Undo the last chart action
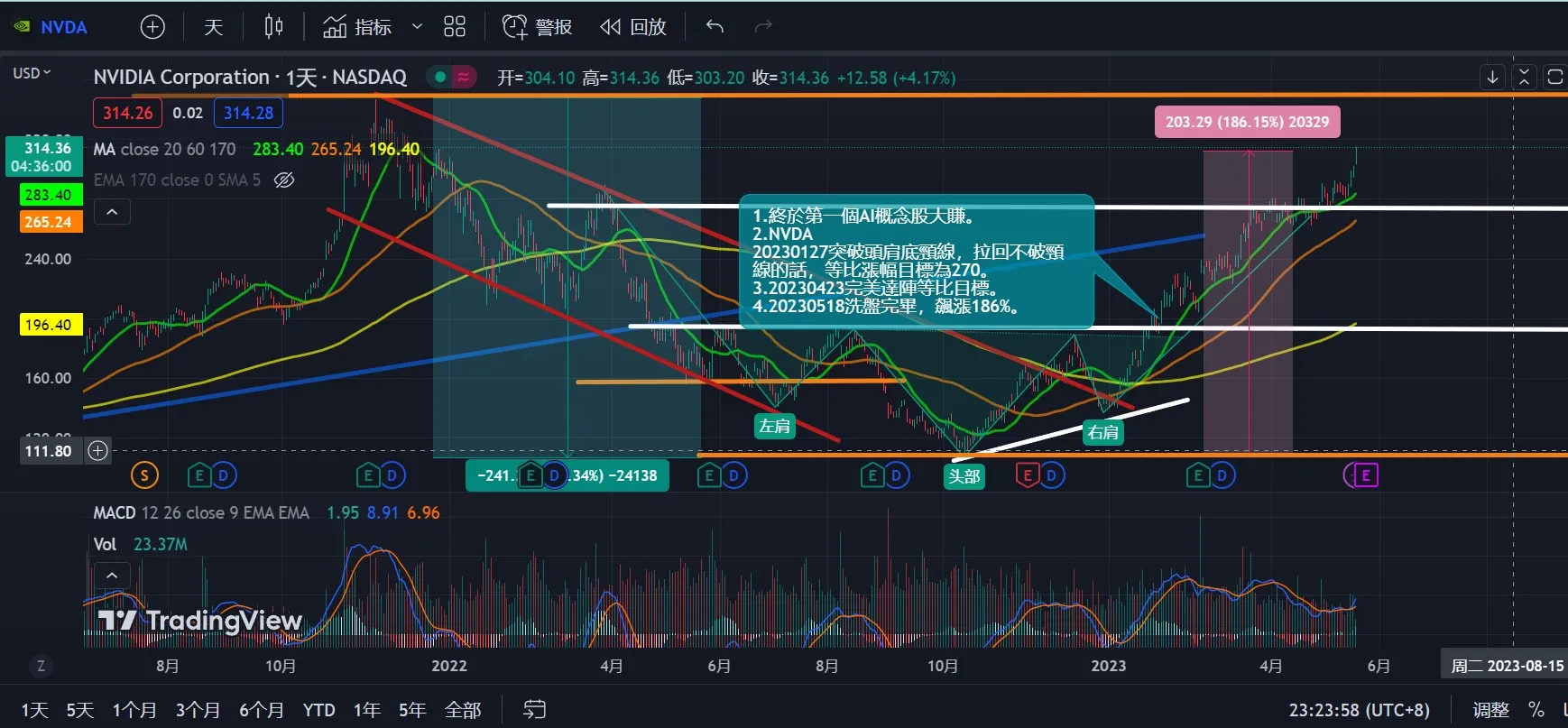The image size is (1568, 728). [715, 27]
